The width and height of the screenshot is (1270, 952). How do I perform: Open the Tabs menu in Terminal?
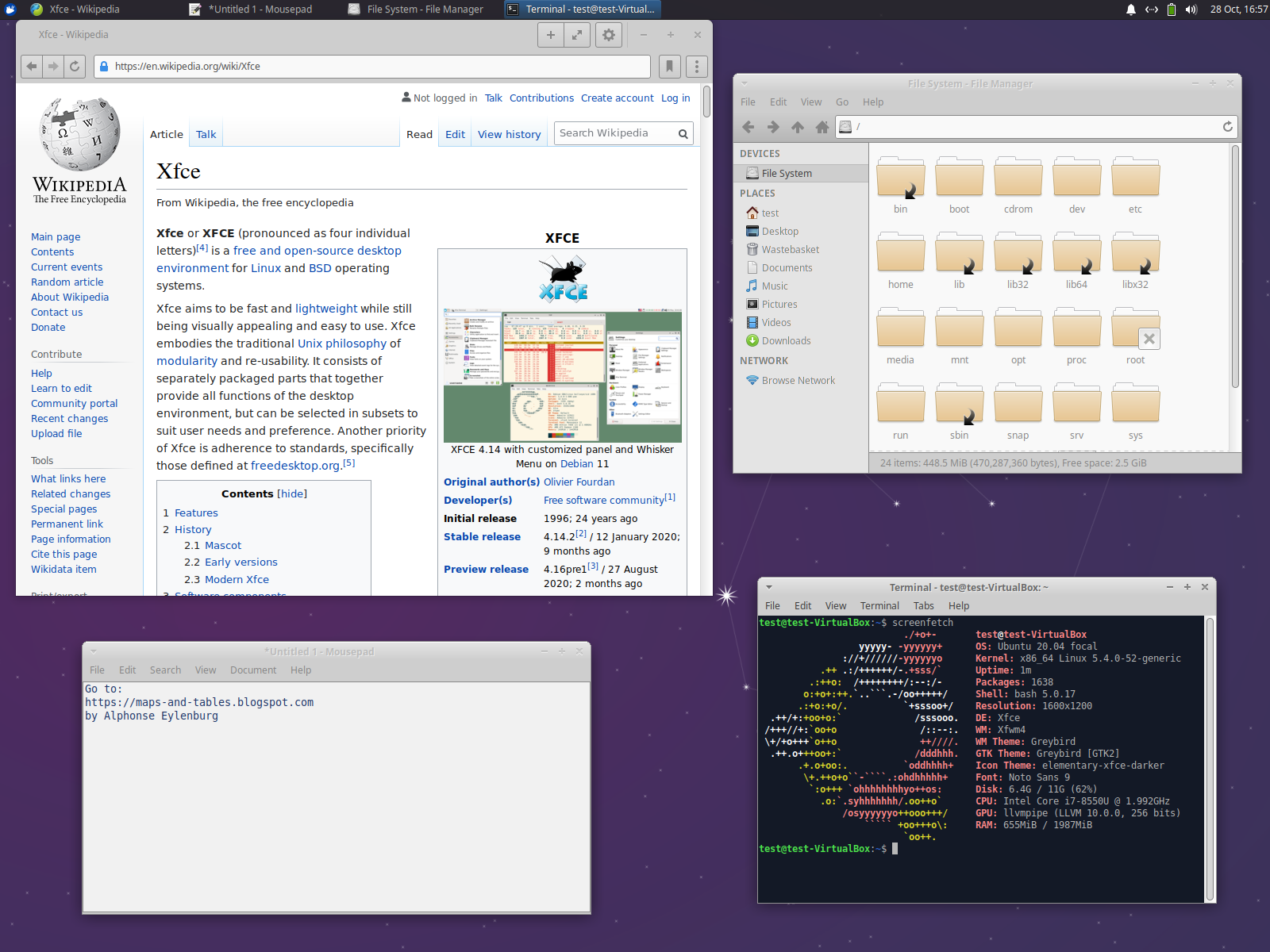click(923, 606)
